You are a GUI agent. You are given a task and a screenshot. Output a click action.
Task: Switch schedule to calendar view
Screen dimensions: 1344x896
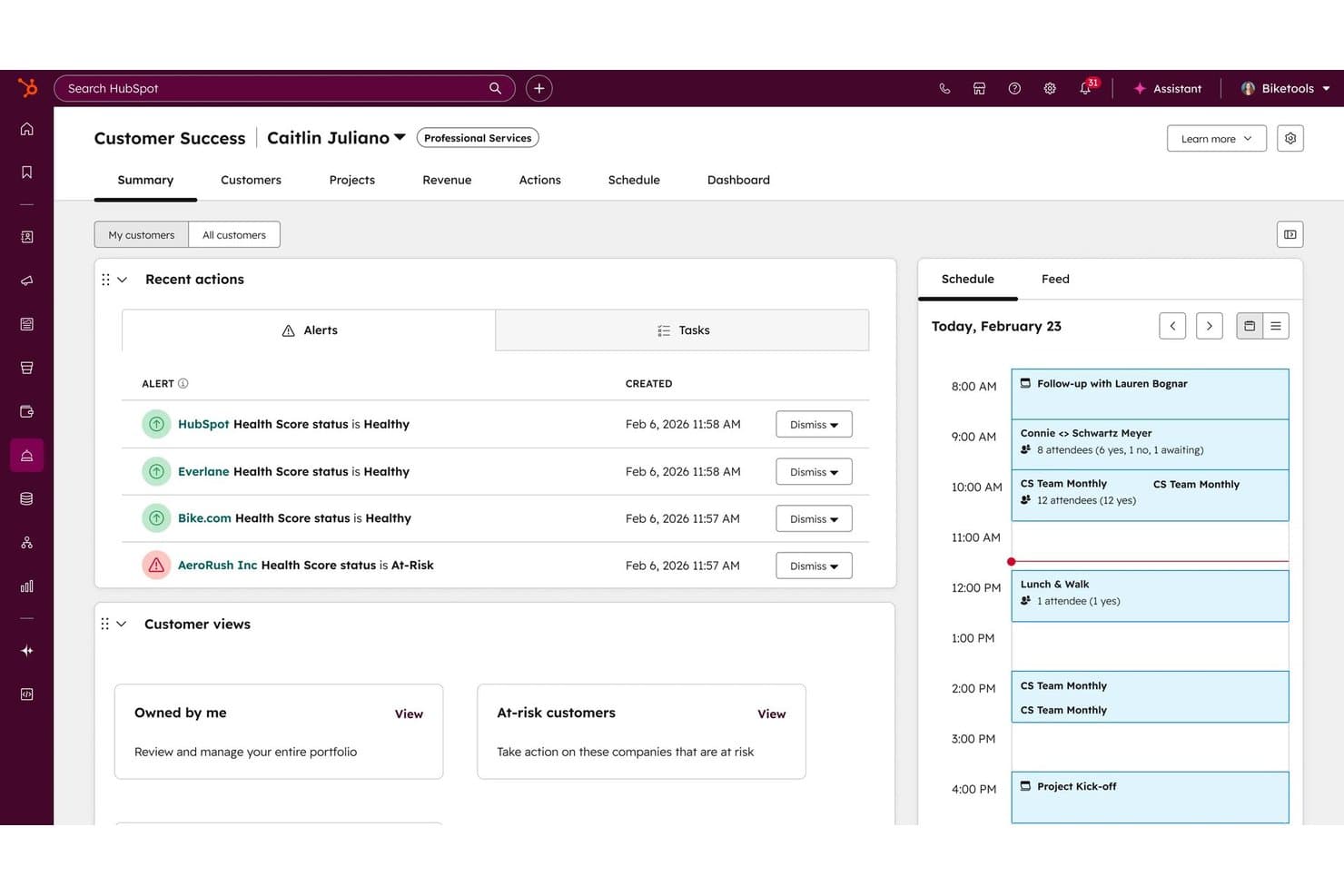click(1250, 326)
